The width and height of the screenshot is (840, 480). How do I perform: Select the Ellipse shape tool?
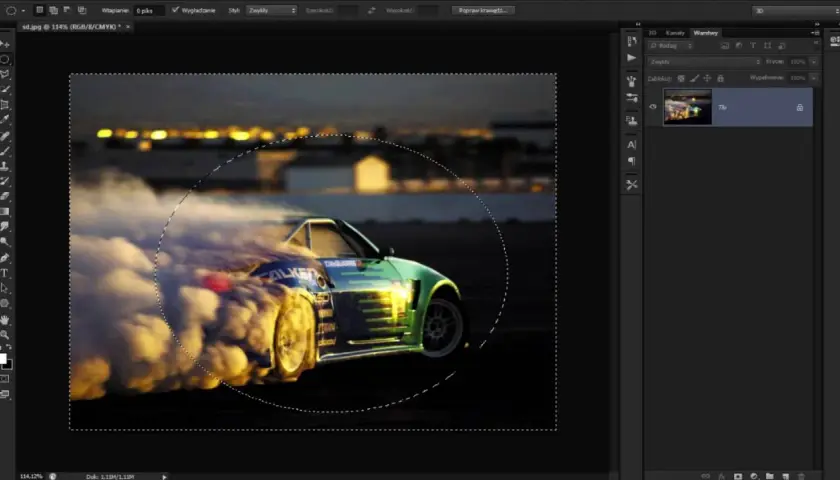click(5, 303)
